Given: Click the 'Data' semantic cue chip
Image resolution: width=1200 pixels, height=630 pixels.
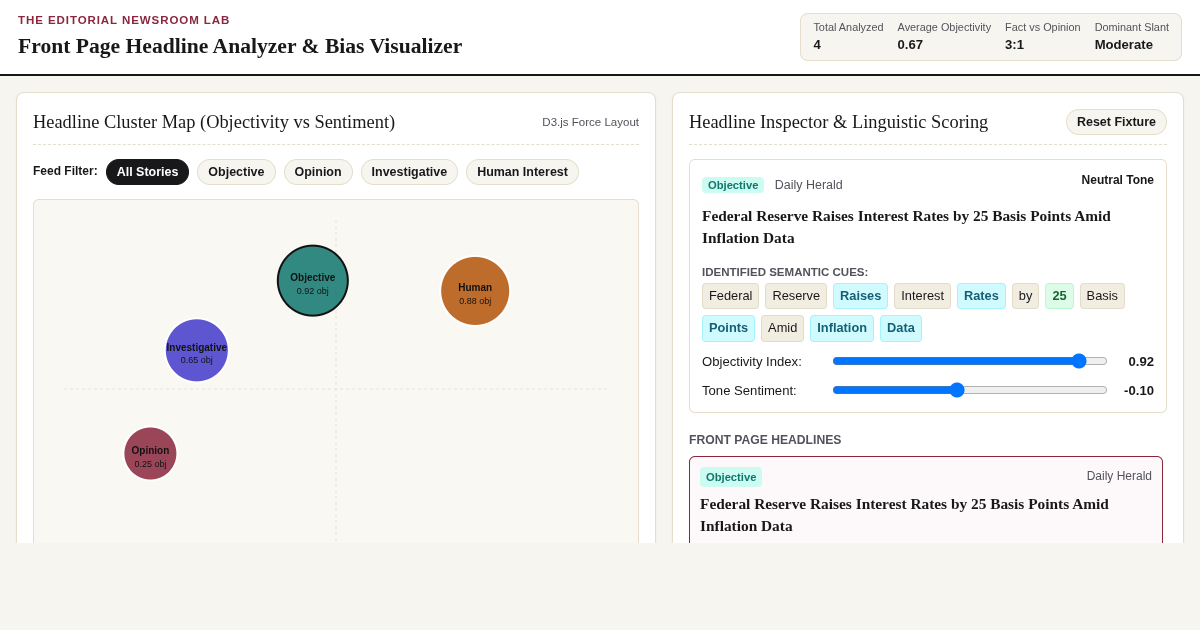Looking at the screenshot, I should point(901,328).
